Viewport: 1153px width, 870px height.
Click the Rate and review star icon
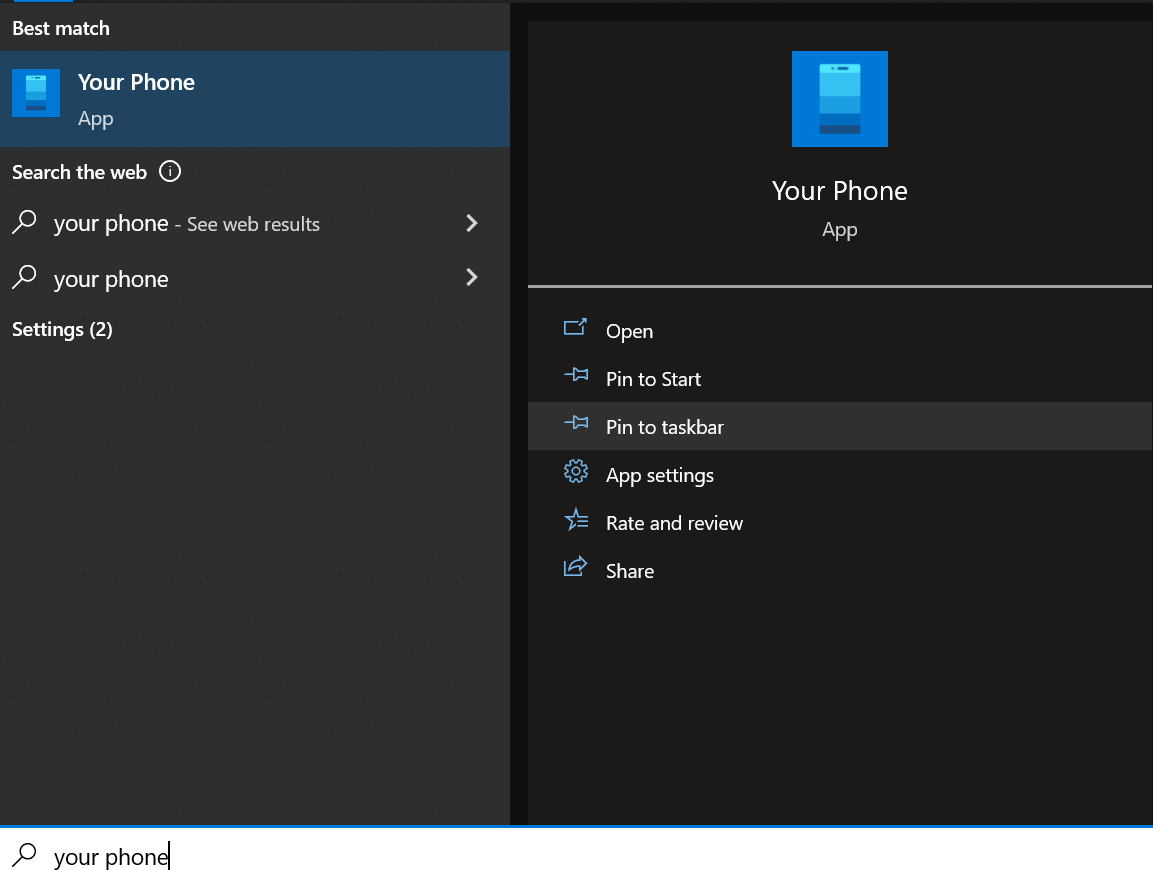click(576, 522)
